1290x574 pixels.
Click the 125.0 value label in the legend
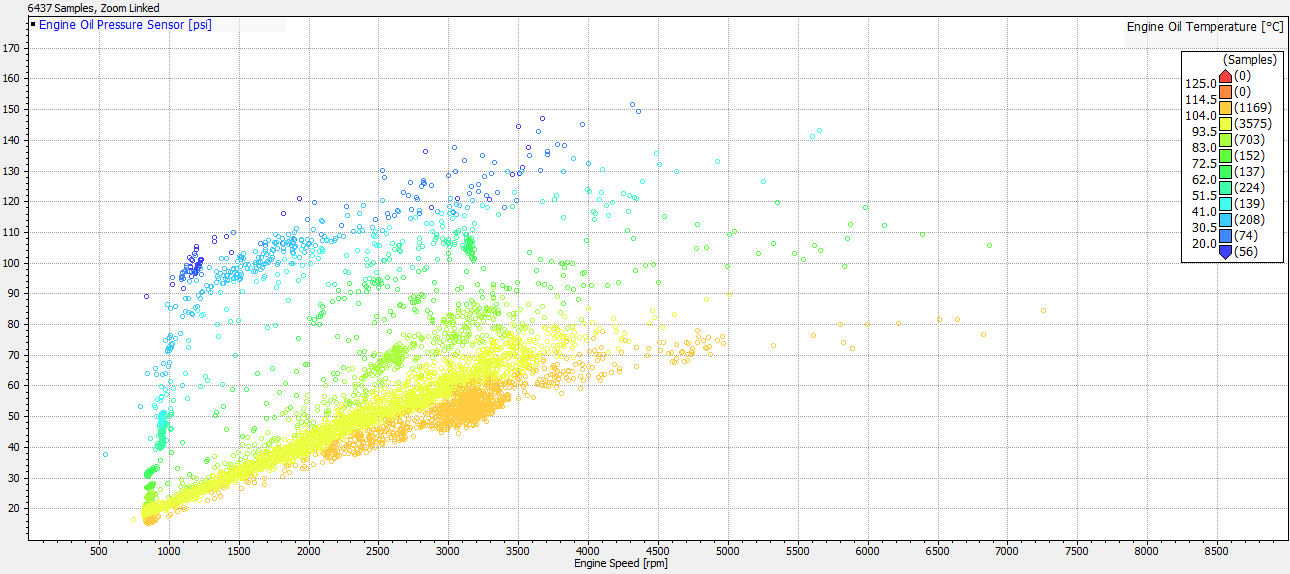[1200, 84]
